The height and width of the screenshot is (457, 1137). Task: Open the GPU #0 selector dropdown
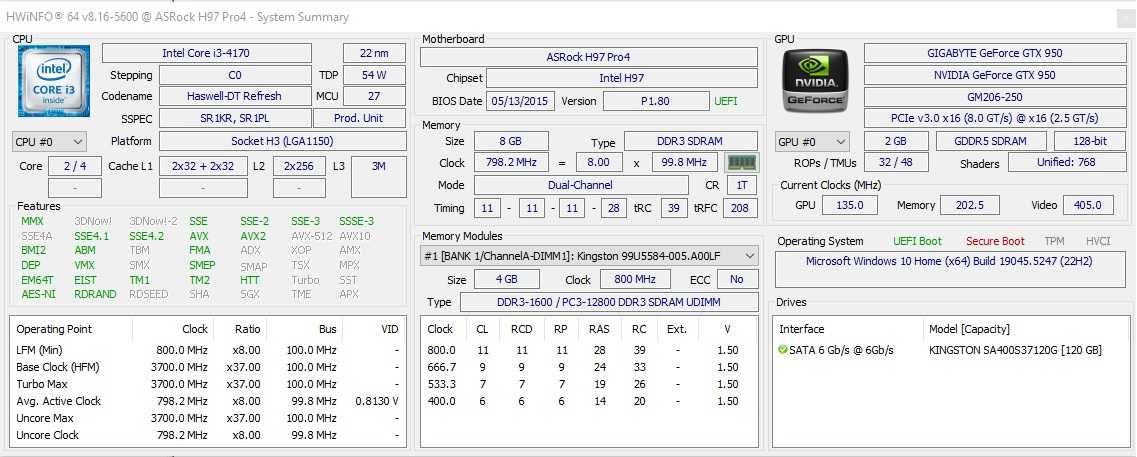point(812,141)
